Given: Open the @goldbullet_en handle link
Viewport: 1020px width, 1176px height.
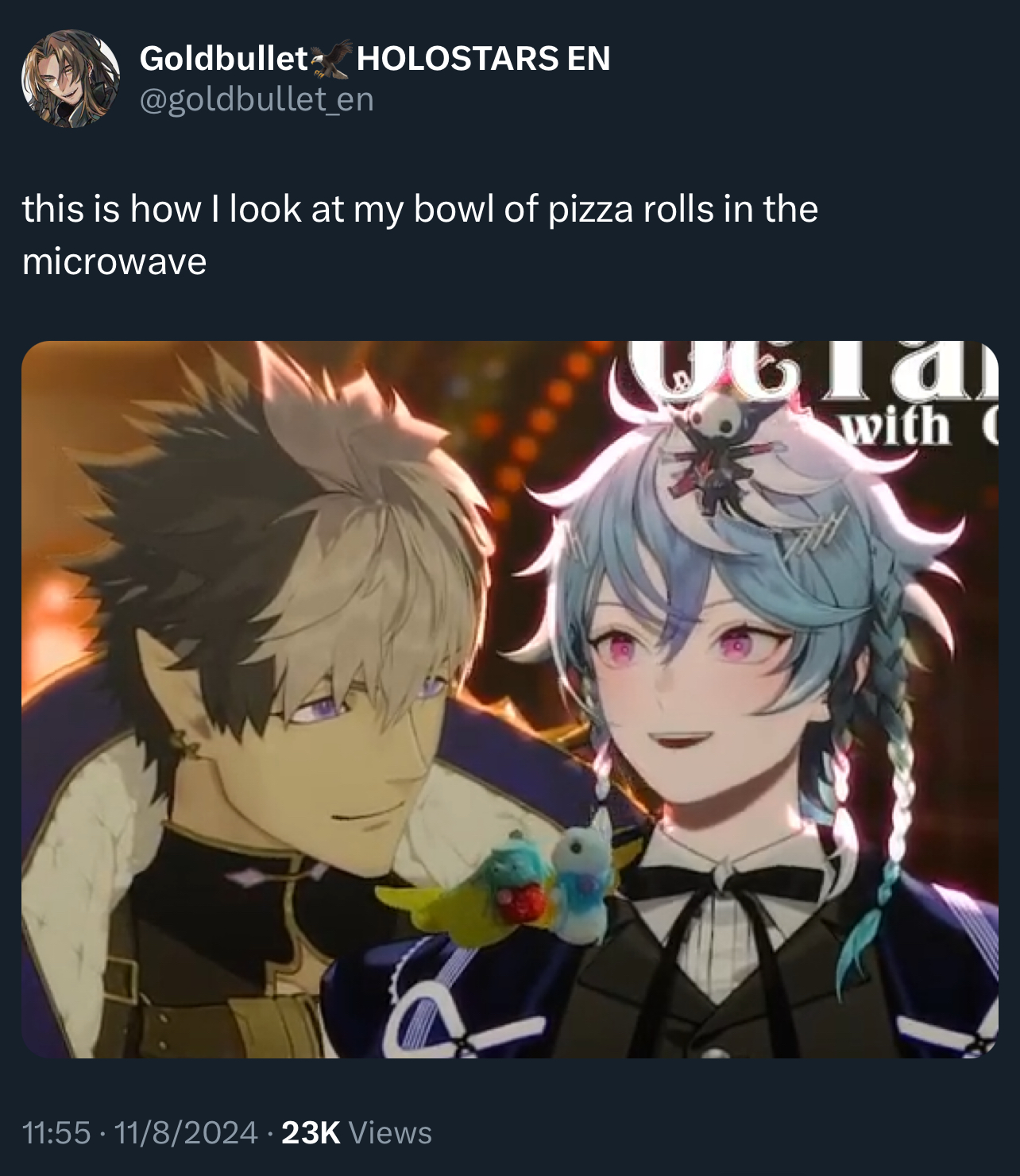Looking at the screenshot, I should (257, 99).
